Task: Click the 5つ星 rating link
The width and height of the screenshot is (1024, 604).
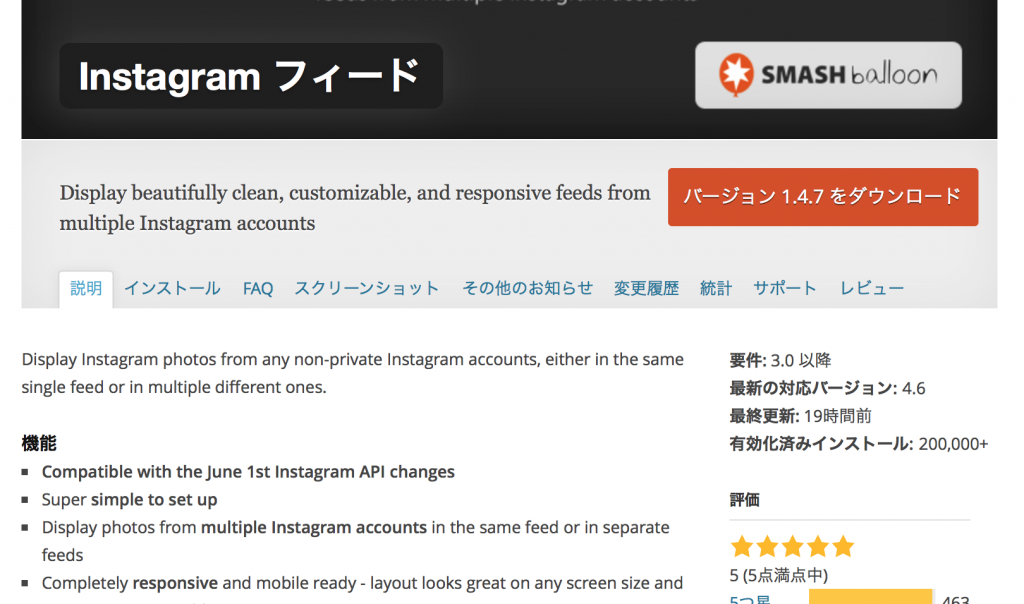Action: (750, 599)
